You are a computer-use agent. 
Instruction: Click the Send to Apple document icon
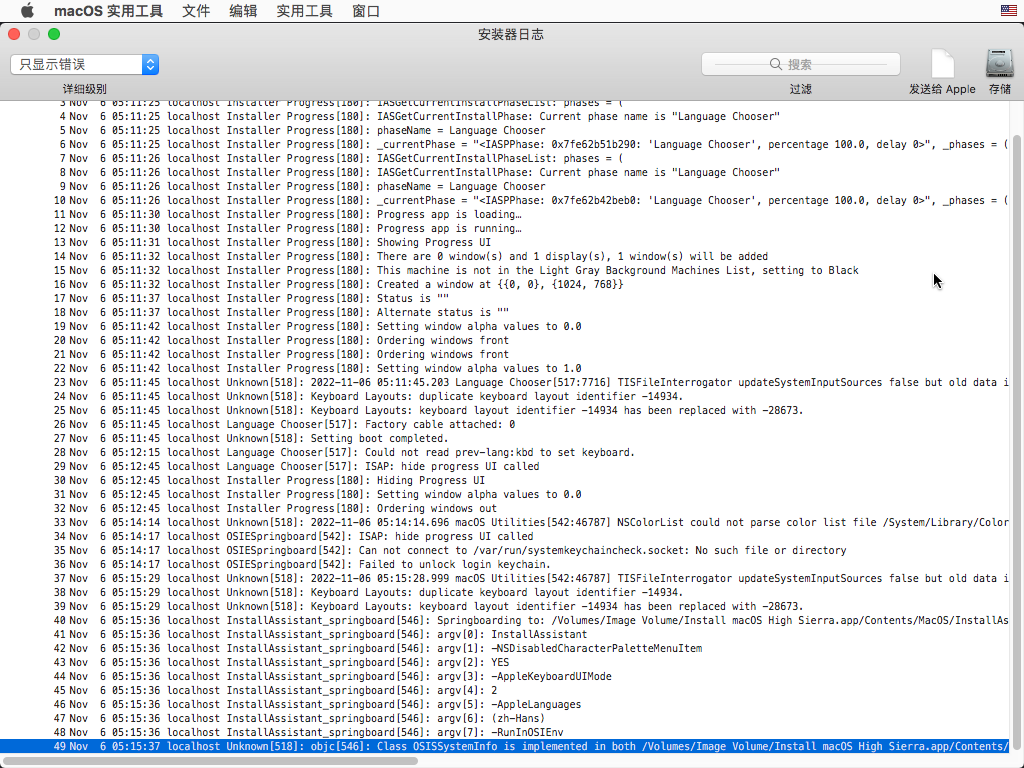pyautogui.click(x=942, y=64)
